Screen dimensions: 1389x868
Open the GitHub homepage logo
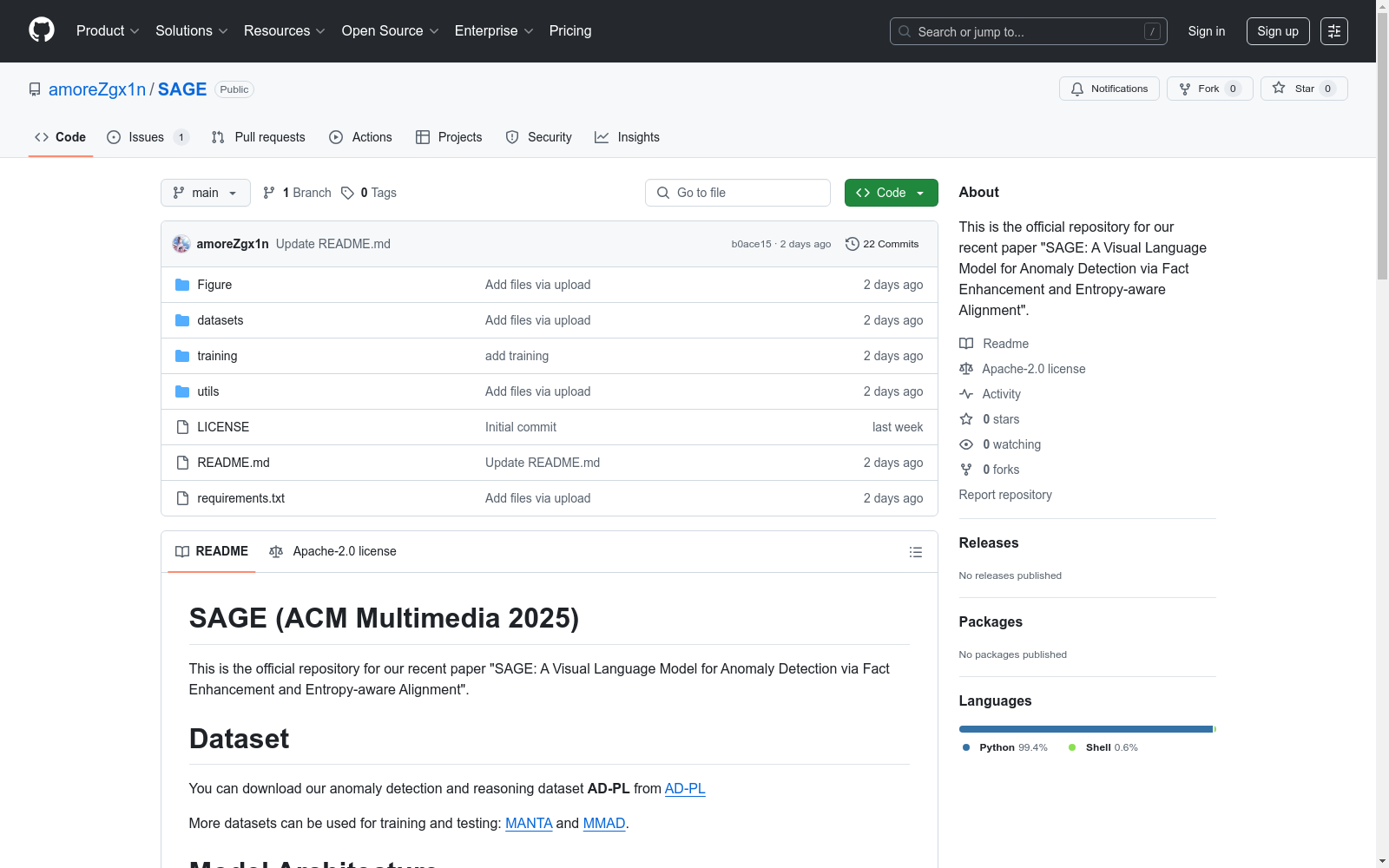click(x=42, y=30)
